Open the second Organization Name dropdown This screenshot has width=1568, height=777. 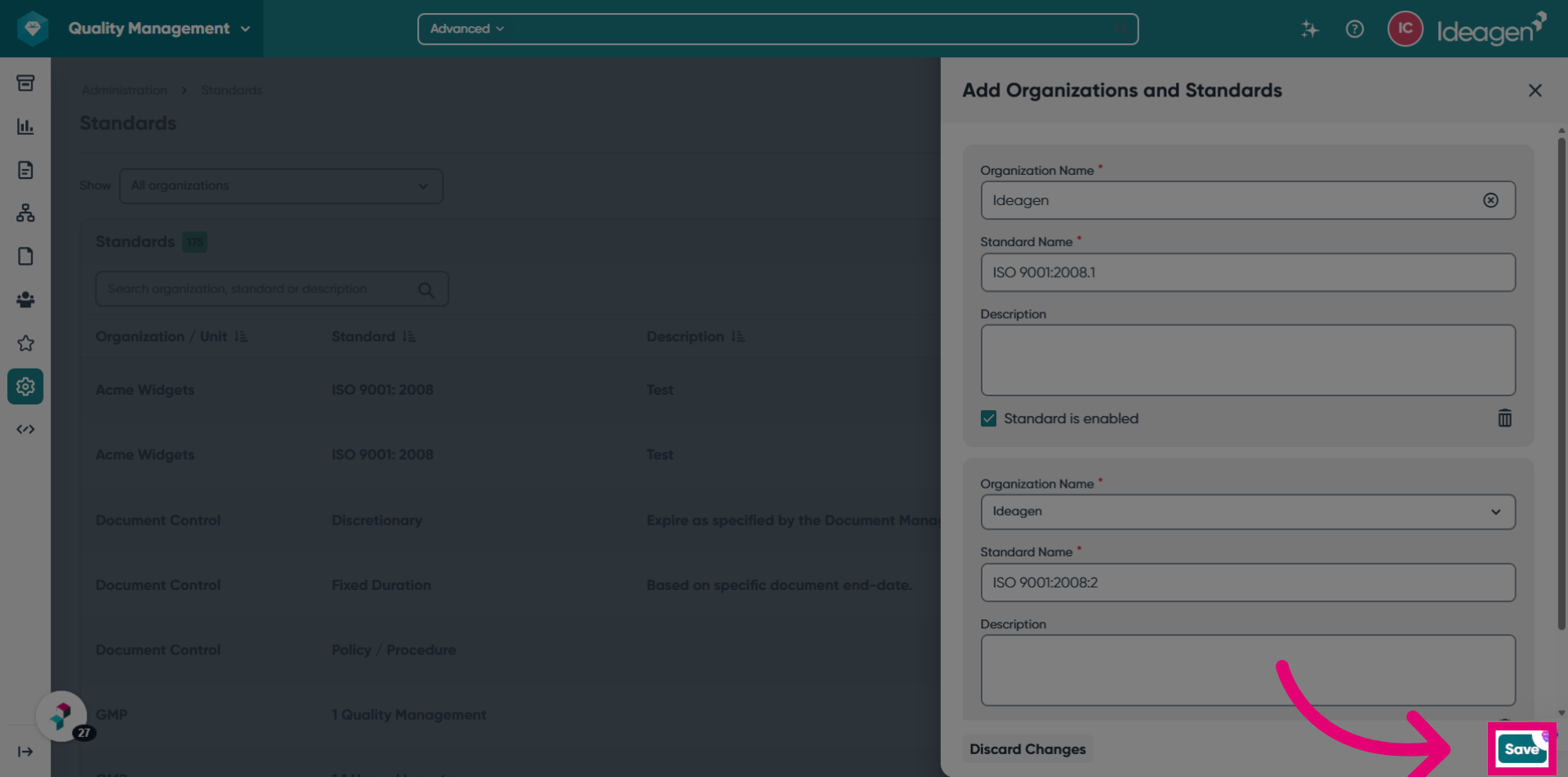point(1248,511)
